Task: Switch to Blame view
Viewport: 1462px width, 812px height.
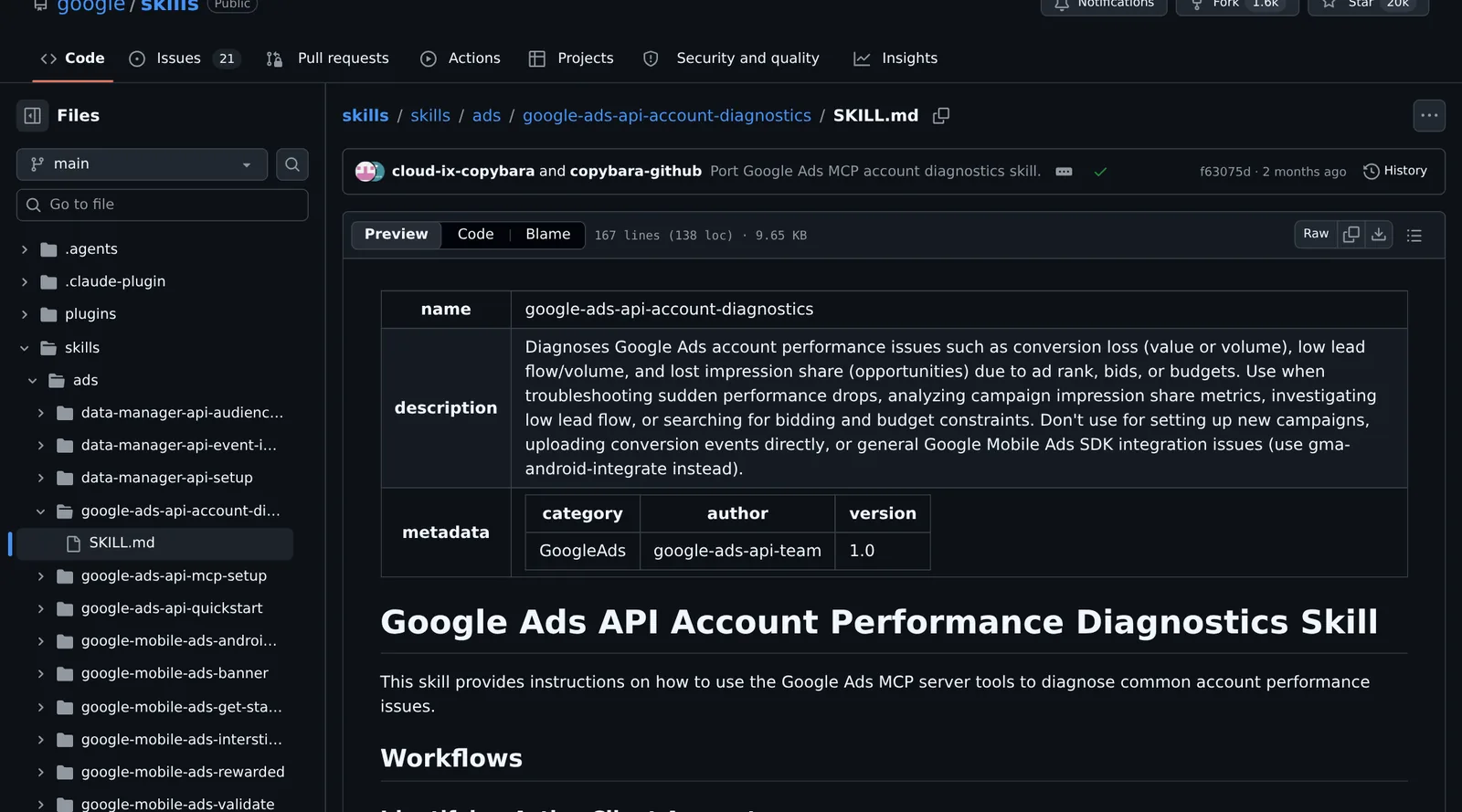Action: [547, 235]
